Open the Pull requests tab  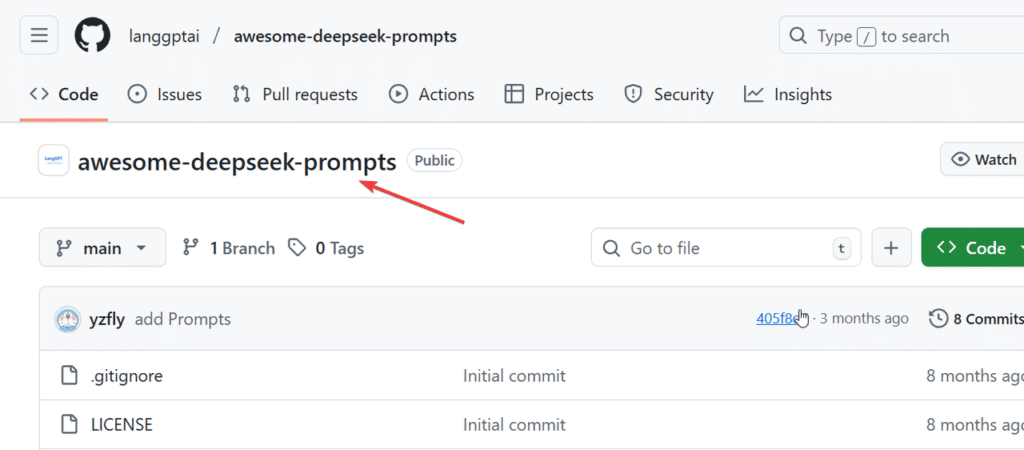click(x=295, y=94)
